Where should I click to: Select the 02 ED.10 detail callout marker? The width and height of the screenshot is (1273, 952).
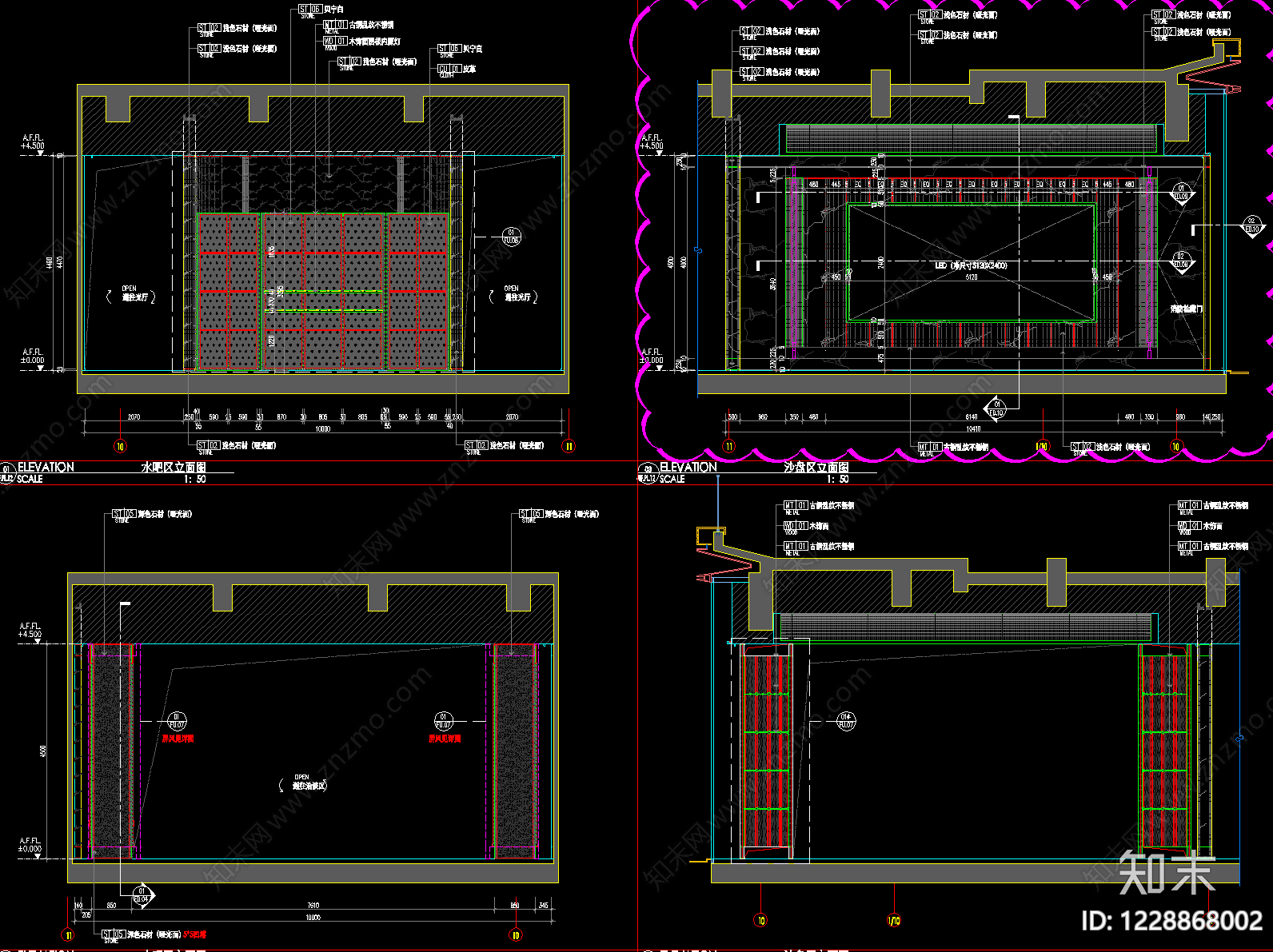(1251, 225)
